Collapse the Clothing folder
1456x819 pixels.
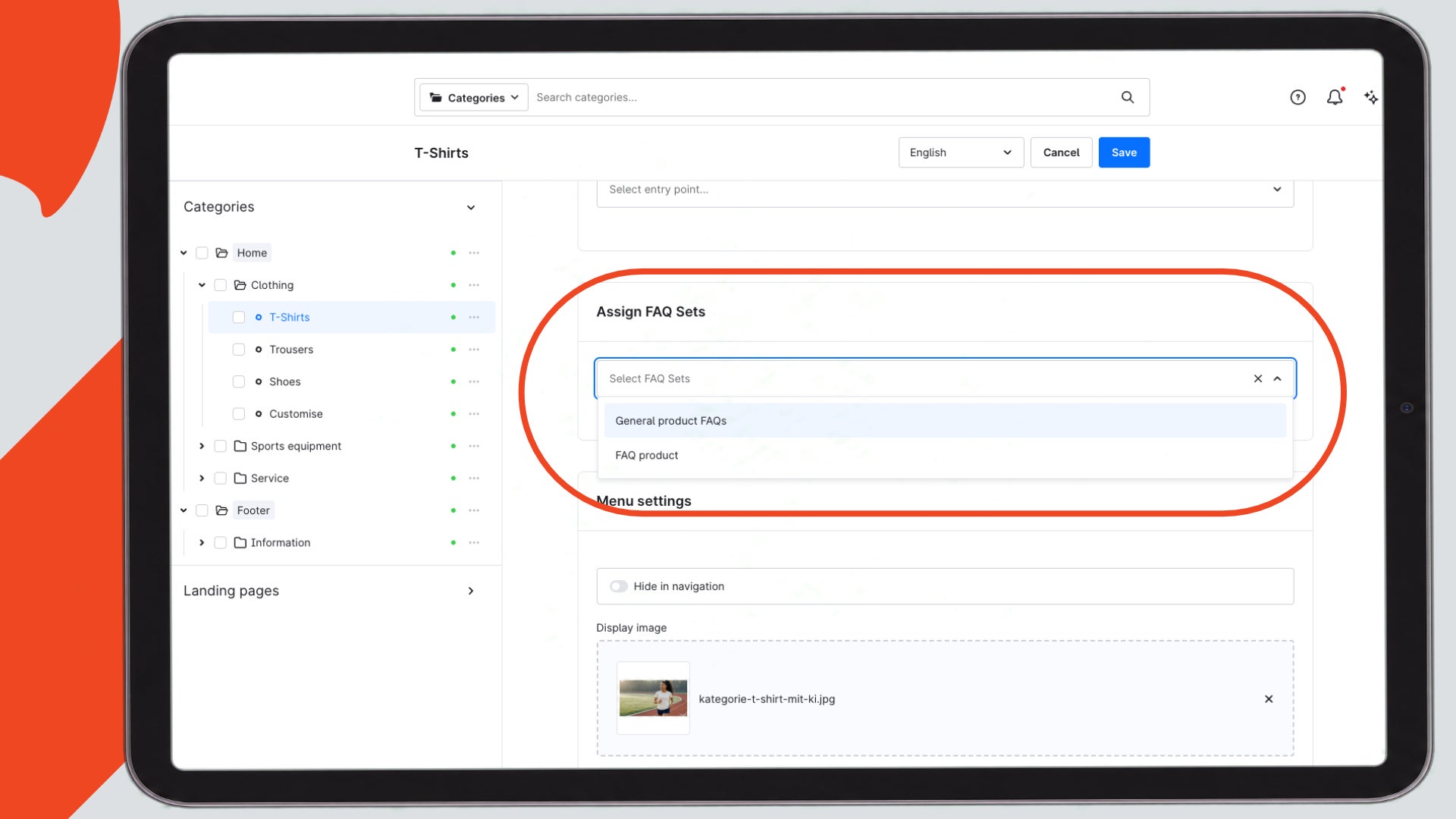pyautogui.click(x=202, y=285)
